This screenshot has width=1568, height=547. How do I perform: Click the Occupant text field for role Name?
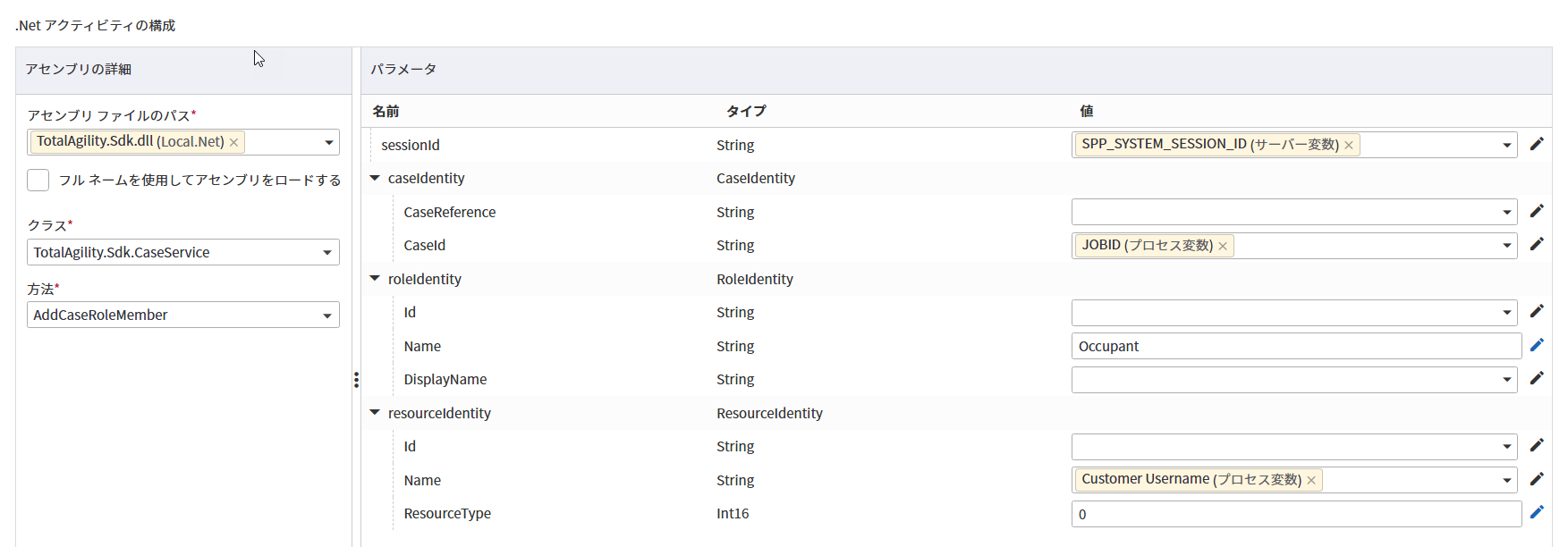tap(1295, 346)
